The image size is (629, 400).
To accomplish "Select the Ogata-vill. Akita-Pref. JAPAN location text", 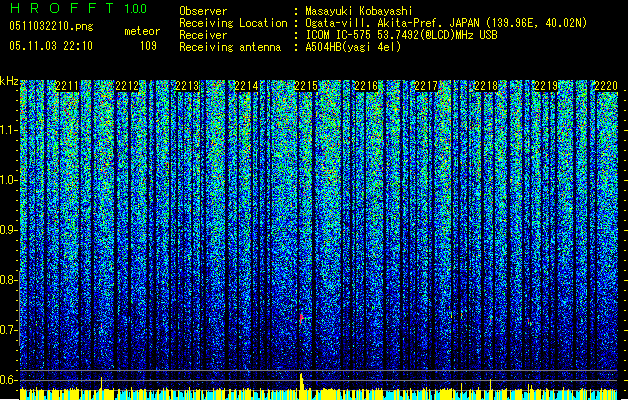I will pyautogui.click(x=446, y=23).
